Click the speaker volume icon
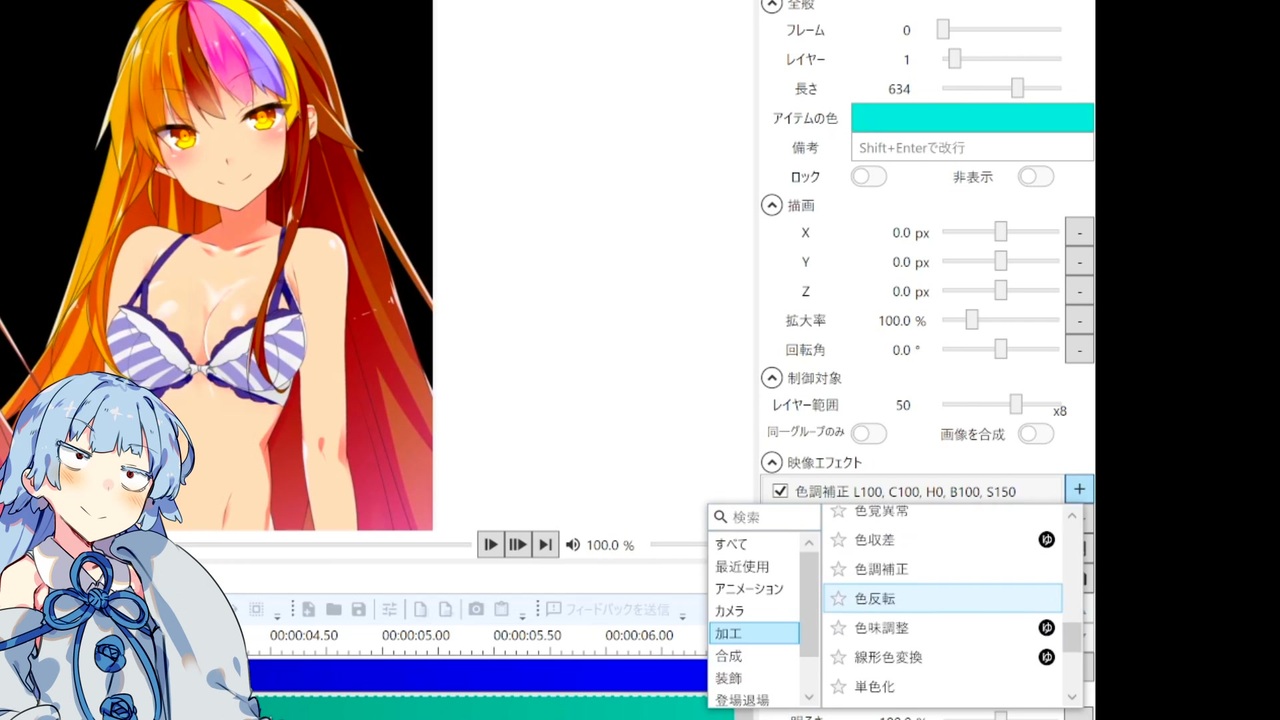The height and width of the screenshot is (720, 1280). coord(573,545)
